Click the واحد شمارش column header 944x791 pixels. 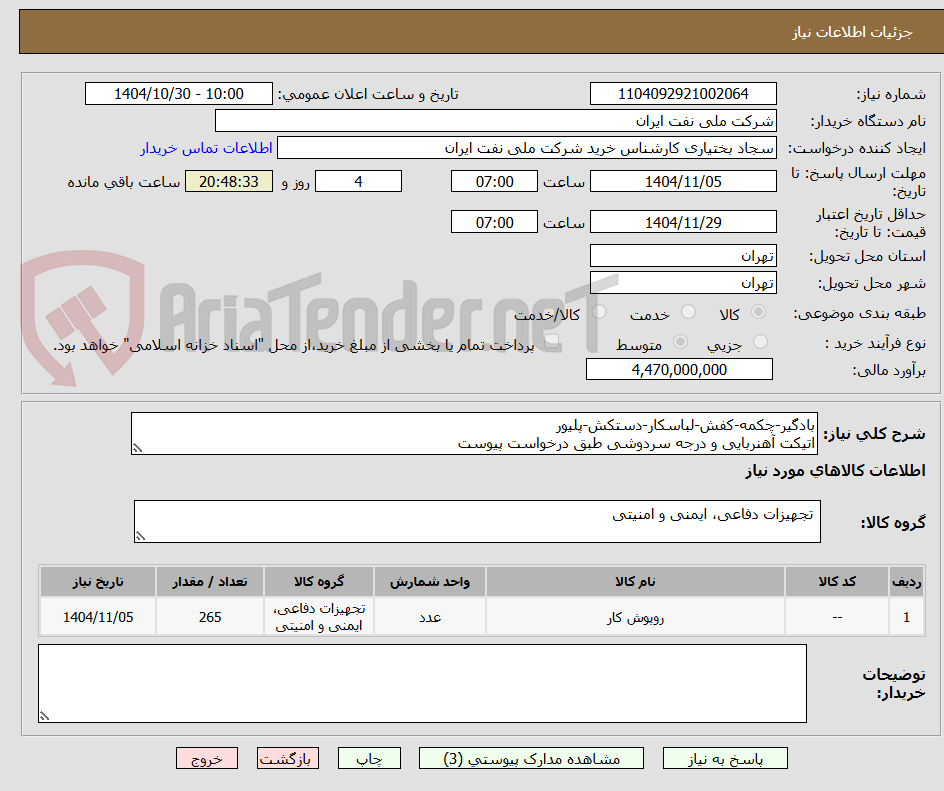click(430, 582)
